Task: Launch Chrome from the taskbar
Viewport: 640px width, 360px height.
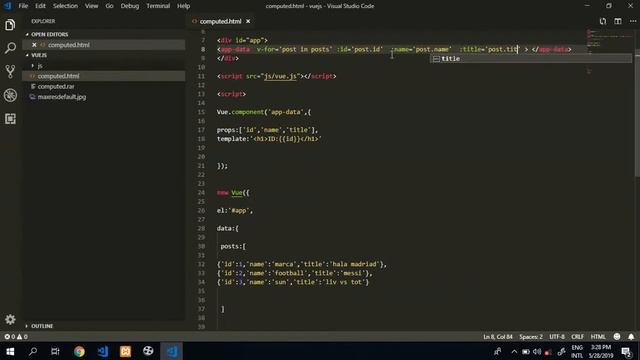Action: tap(79, 351)
